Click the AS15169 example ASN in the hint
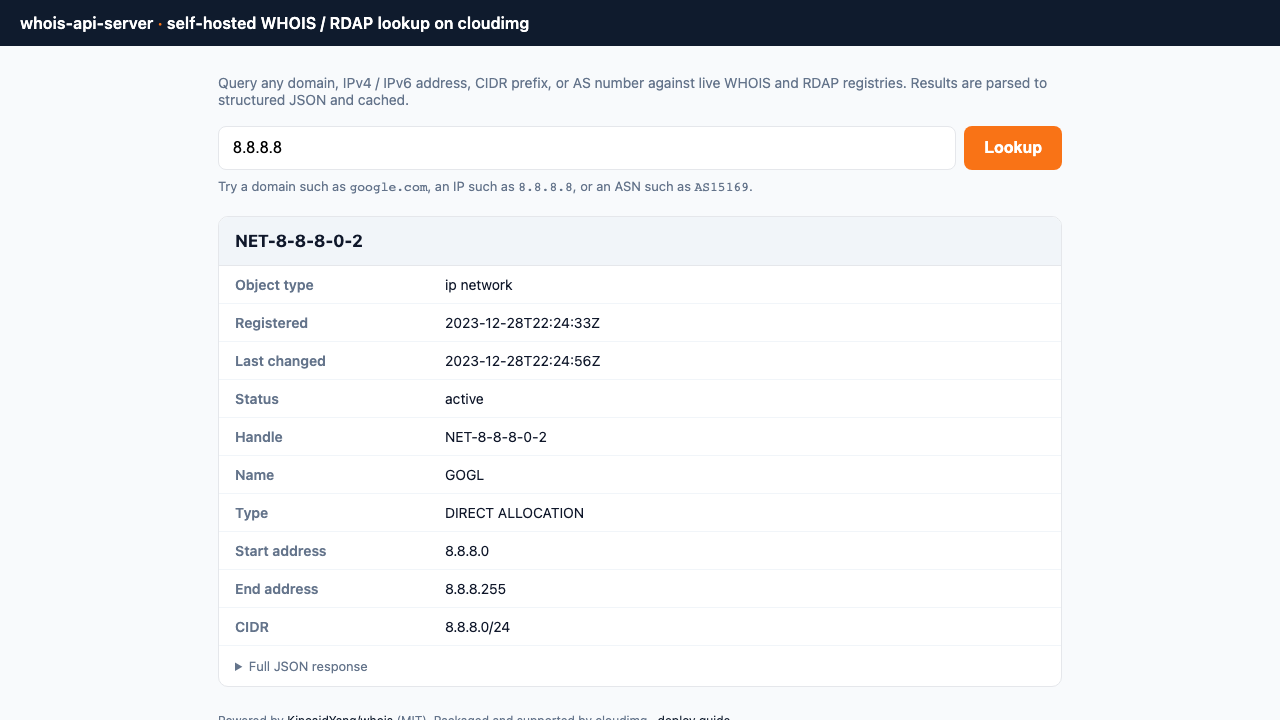The image size is (1280, 720). click(x=722, y=187)
